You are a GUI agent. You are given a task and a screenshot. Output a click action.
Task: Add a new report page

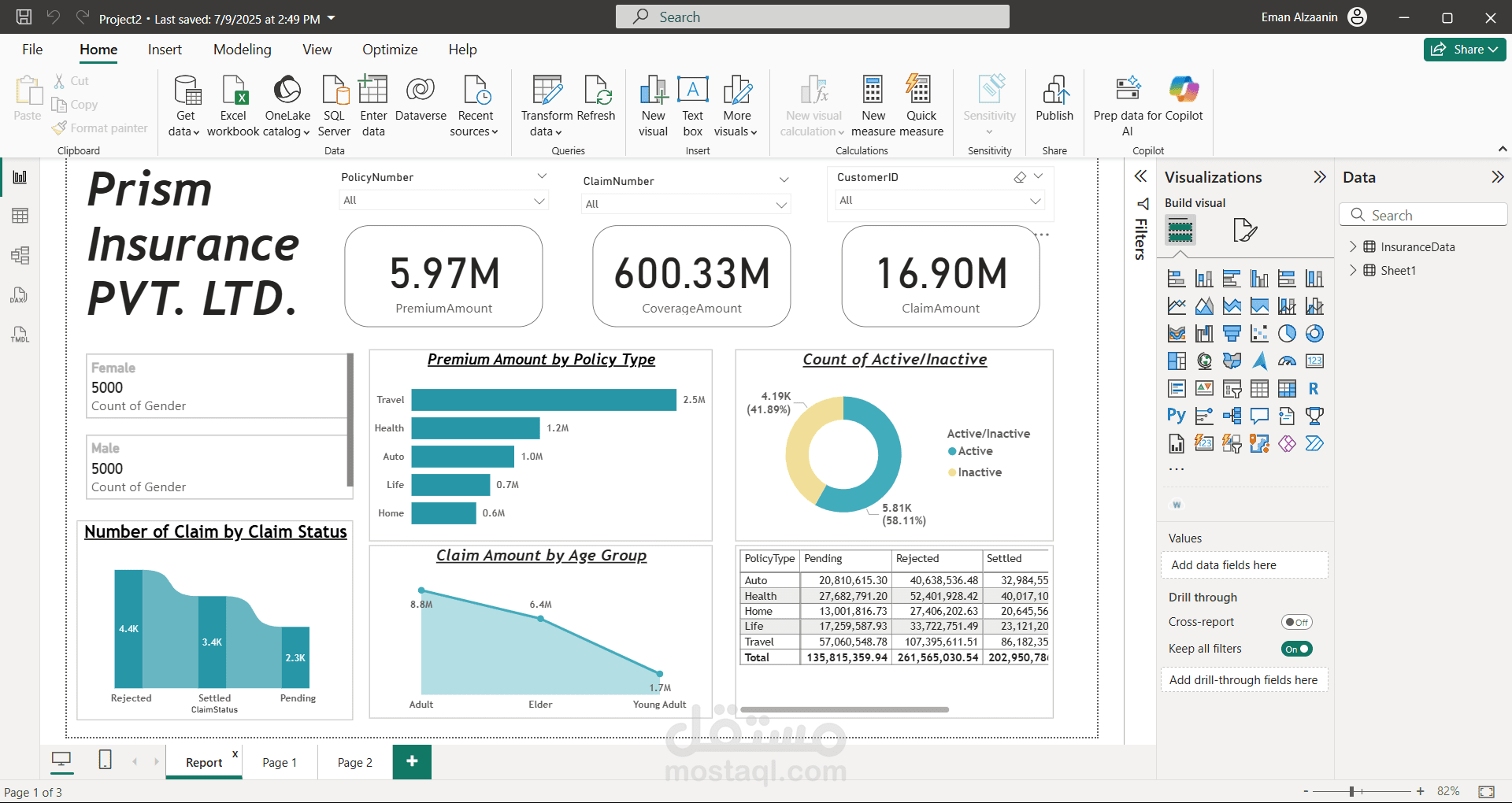tap(412, 761)
